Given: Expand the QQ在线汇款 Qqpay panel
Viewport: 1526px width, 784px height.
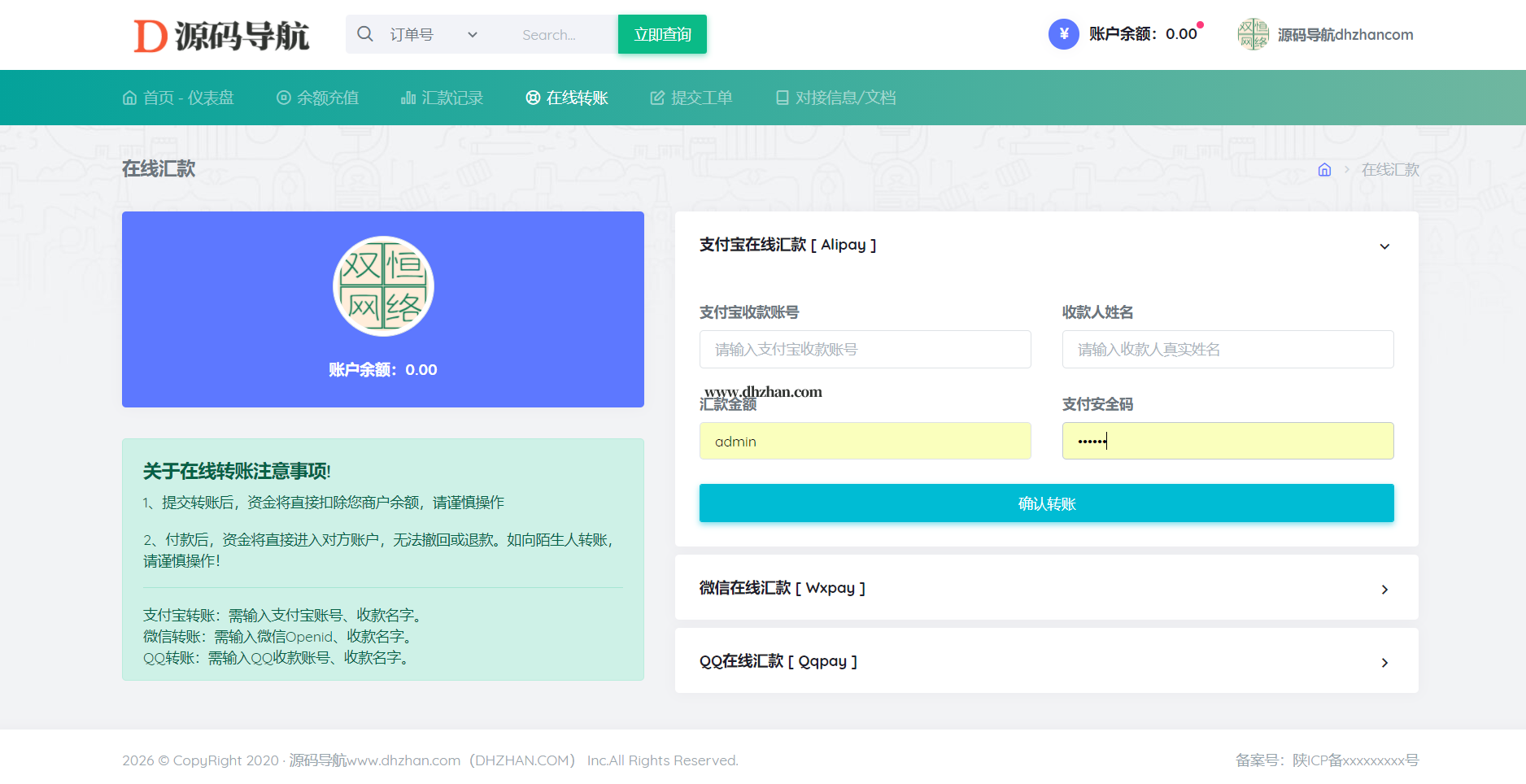Looking at the screenshot, I should (1384, 662).
